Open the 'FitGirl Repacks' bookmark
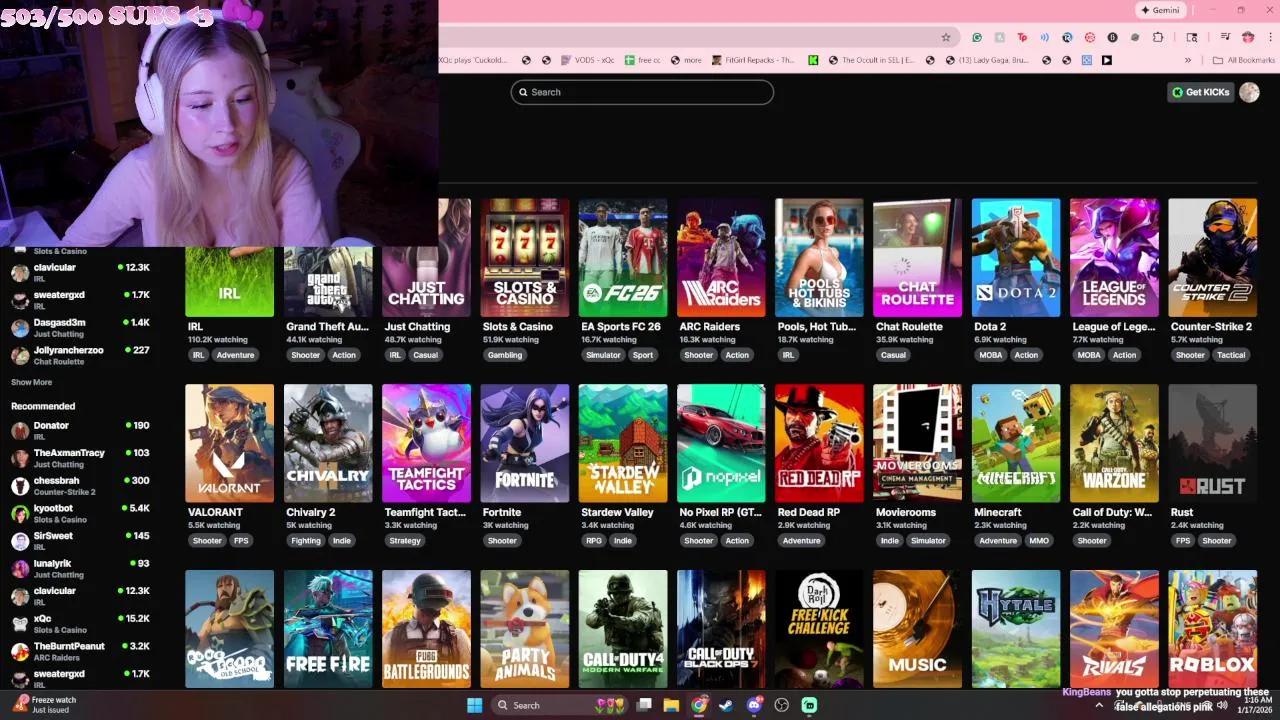Image resolution: width=1280 pixels, height=720 pixels. [753, 60]
